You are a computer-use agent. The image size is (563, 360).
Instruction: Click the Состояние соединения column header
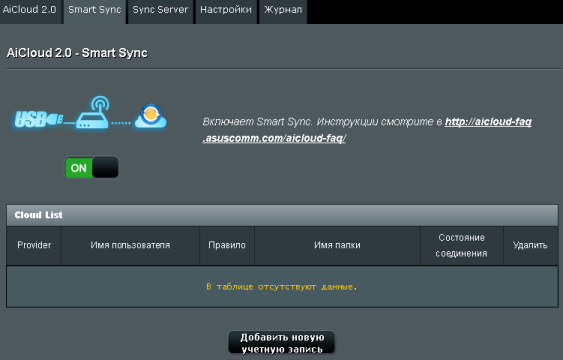pyautogui.click(x=462, y=246)
